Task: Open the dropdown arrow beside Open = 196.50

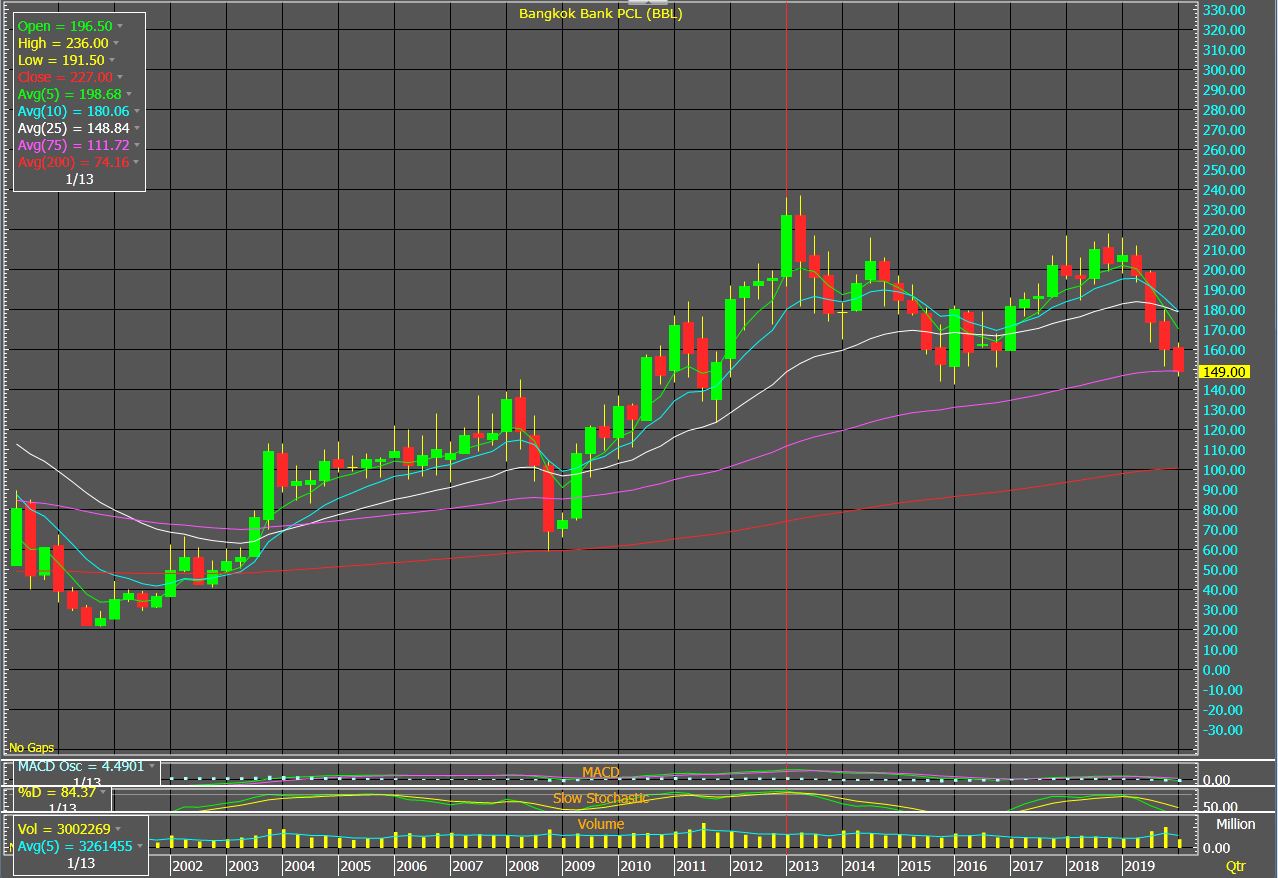Action: [x=120, y=26]
